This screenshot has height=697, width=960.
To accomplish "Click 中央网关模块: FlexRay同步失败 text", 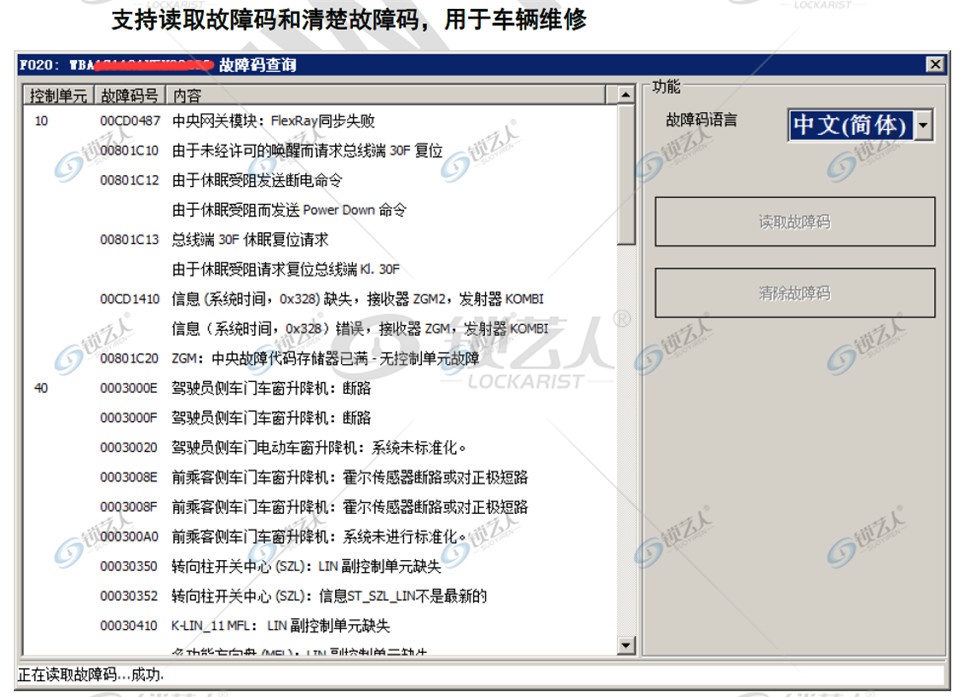I will [273, 121].
